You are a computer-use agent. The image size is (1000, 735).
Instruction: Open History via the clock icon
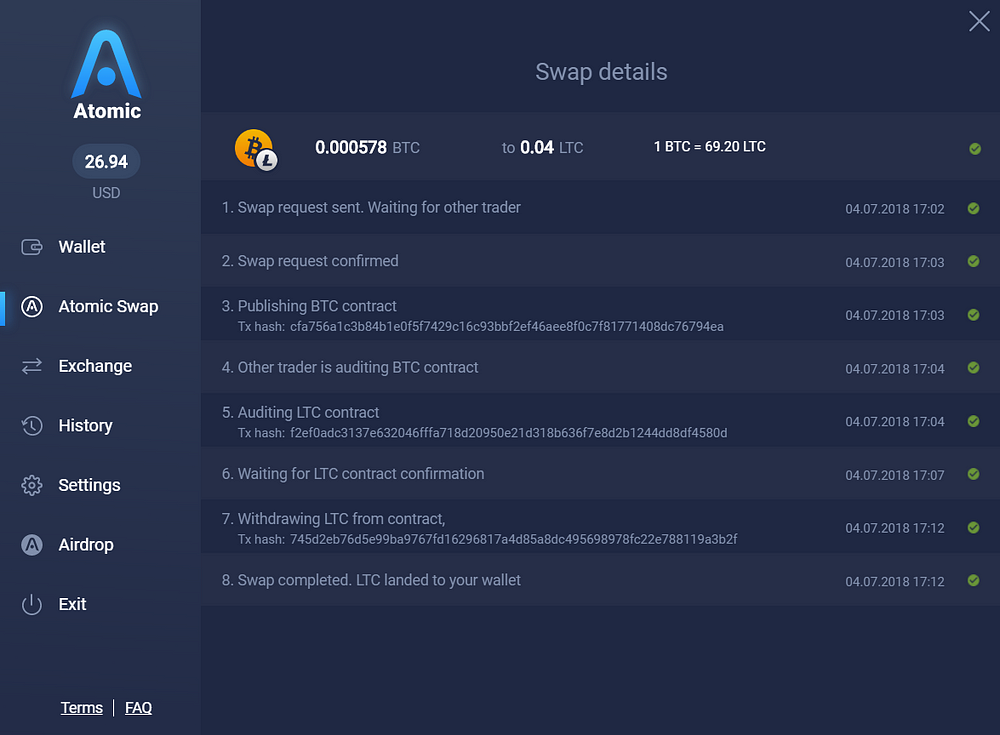[x=32, y=426]
